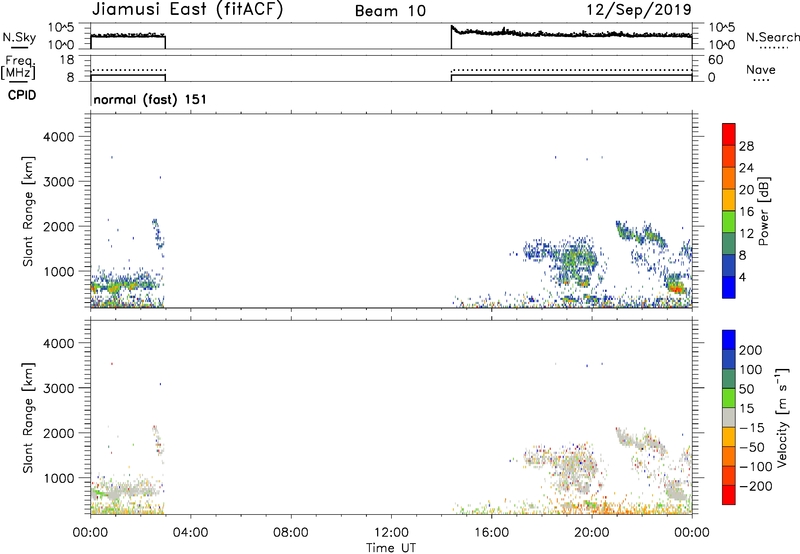800x554 pixels.
Task: Click the "28" tick on the Power color bar
Action: pos(746,146)
